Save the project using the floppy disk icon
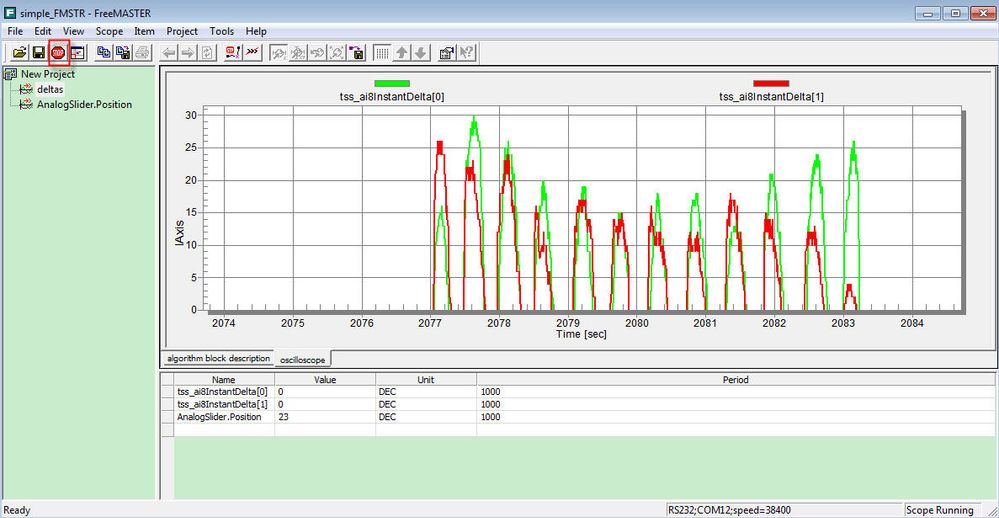Viewport: 999px width, 518px height. tap(38, 52)
